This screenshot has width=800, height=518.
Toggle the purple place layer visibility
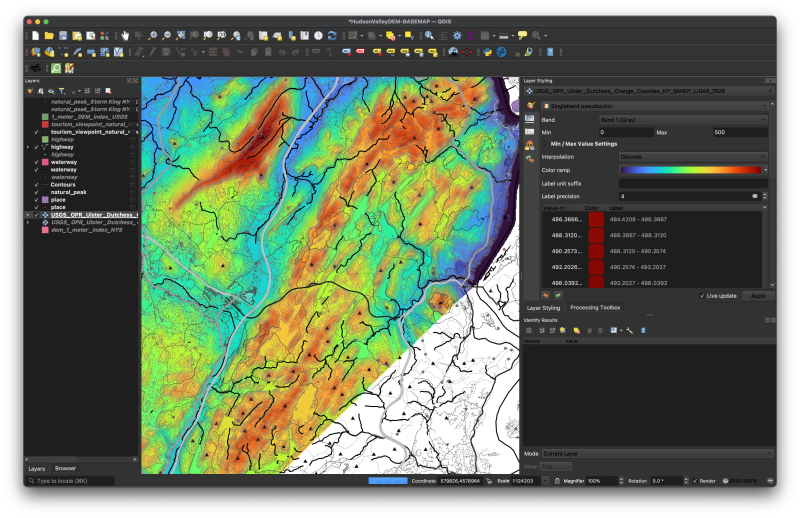[36, 200]
